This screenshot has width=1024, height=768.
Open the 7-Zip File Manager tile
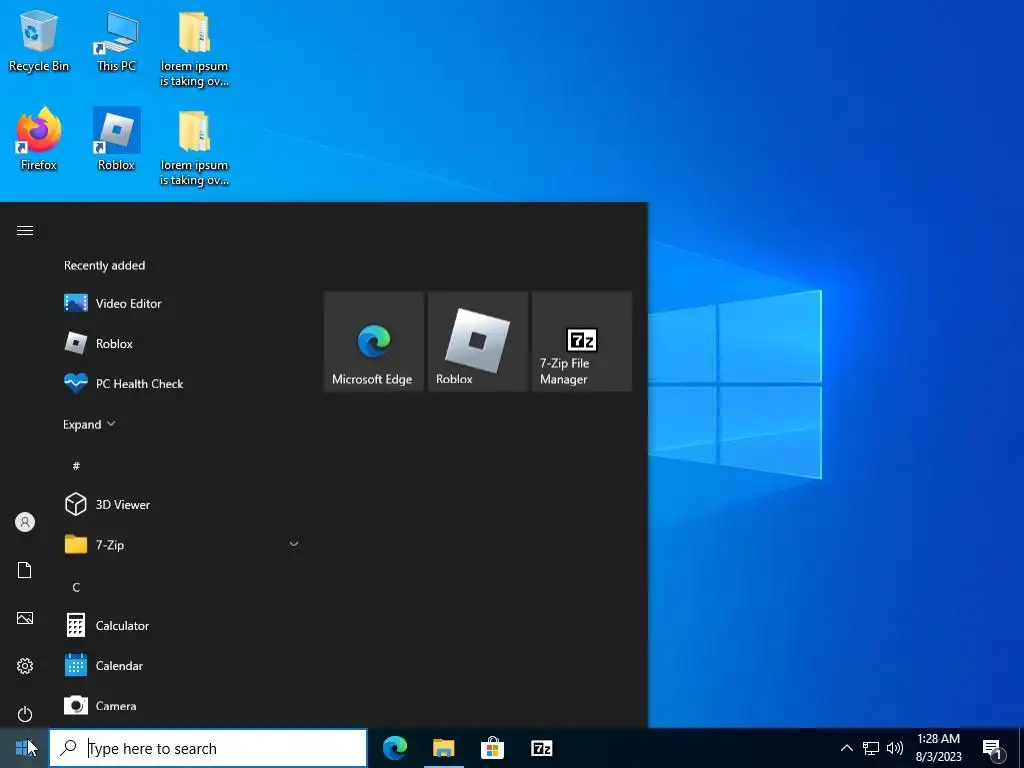click(582, 342)
